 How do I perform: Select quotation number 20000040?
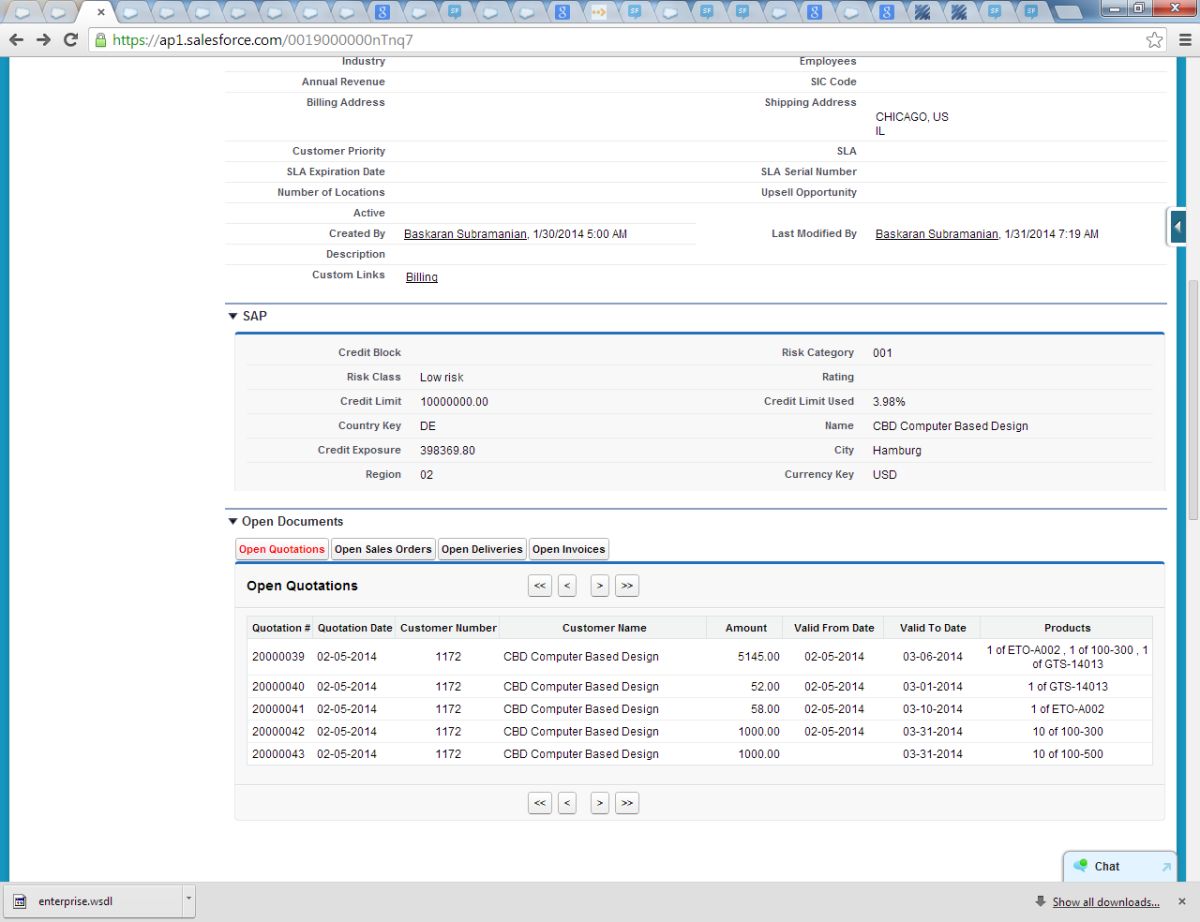pyautogui.click(x=278, y=687)
